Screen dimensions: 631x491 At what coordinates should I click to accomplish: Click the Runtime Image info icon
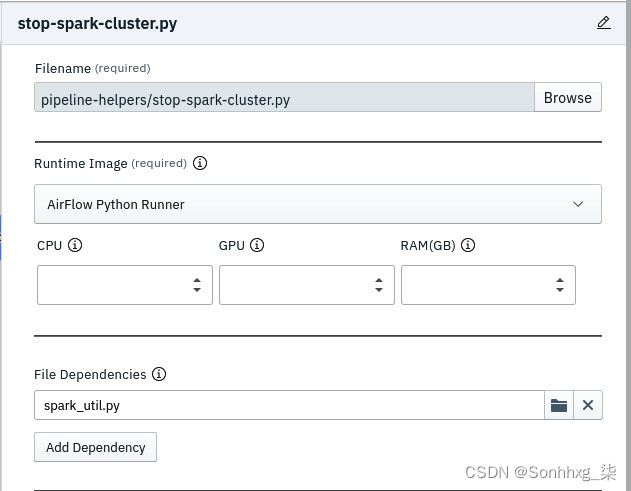(200, 163)
